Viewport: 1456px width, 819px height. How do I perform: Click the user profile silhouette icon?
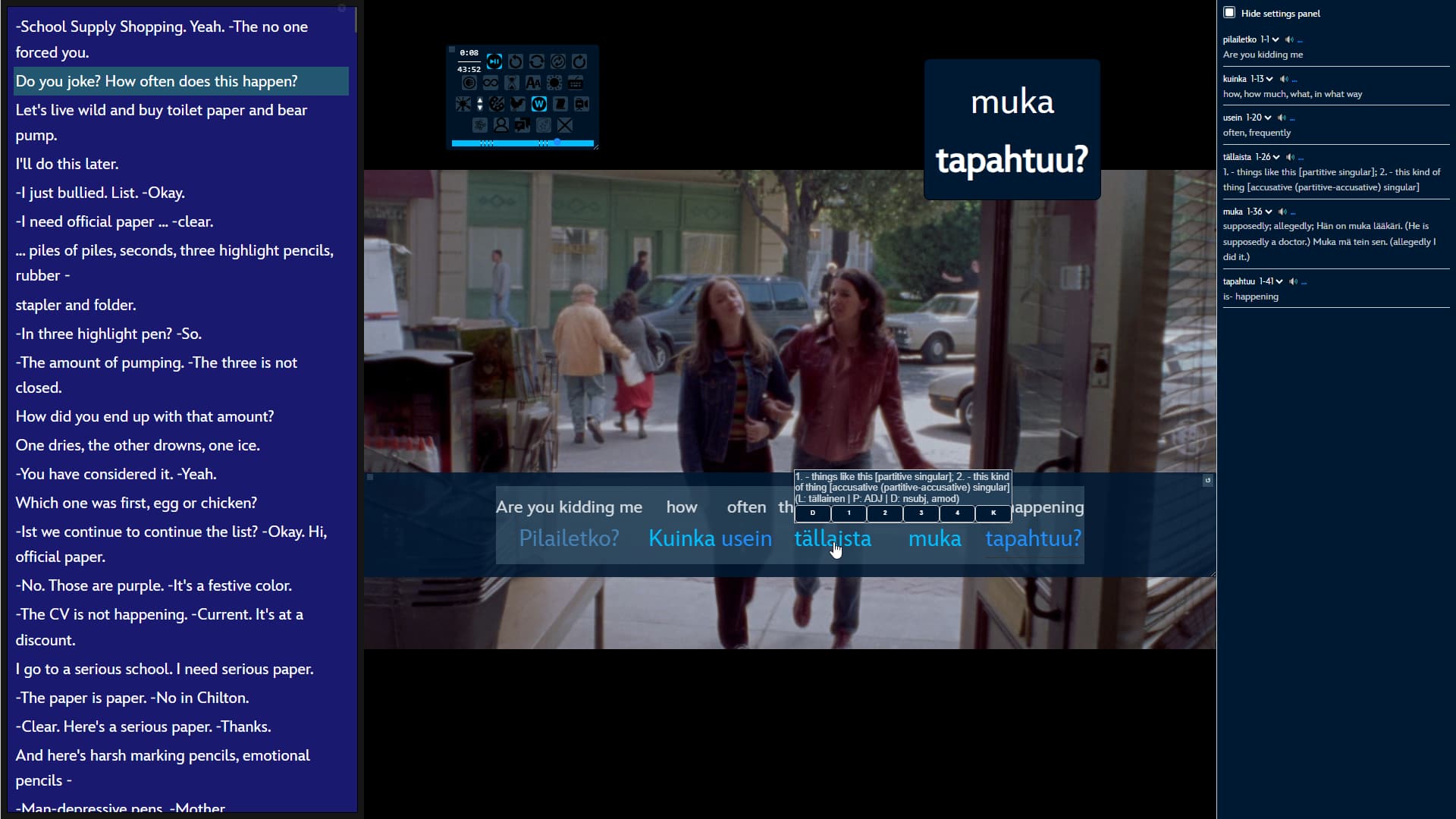point(501,125)
